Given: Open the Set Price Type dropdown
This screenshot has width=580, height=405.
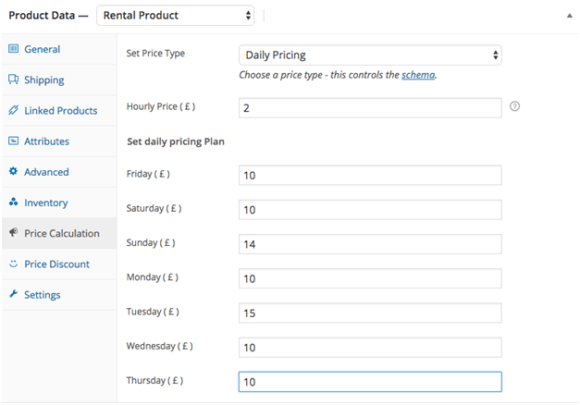Looking at the screenshot, I should pyautogui.click(x=370, y=55).
